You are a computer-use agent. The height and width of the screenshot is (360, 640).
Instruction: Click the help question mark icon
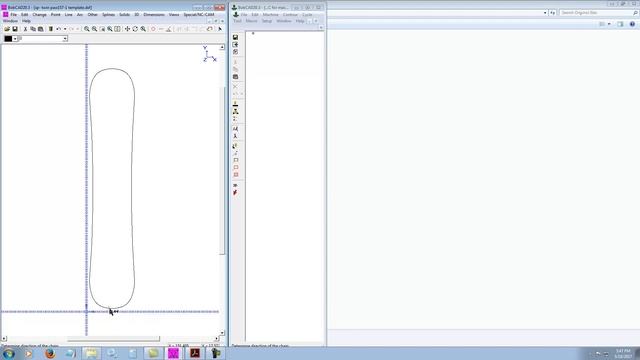click(632, 24)
